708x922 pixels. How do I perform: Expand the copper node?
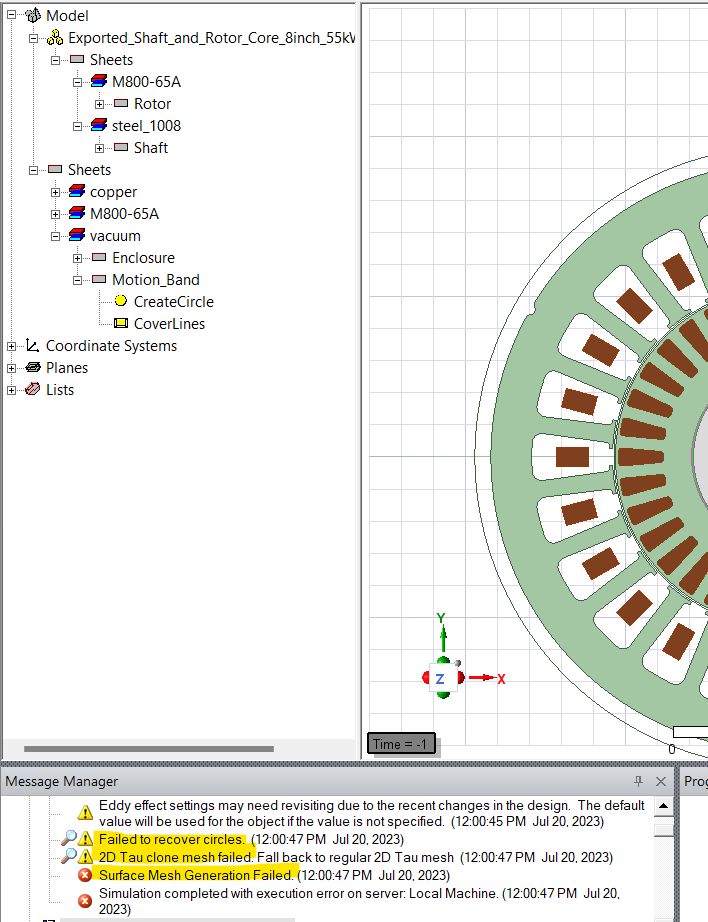click(55, 192)
